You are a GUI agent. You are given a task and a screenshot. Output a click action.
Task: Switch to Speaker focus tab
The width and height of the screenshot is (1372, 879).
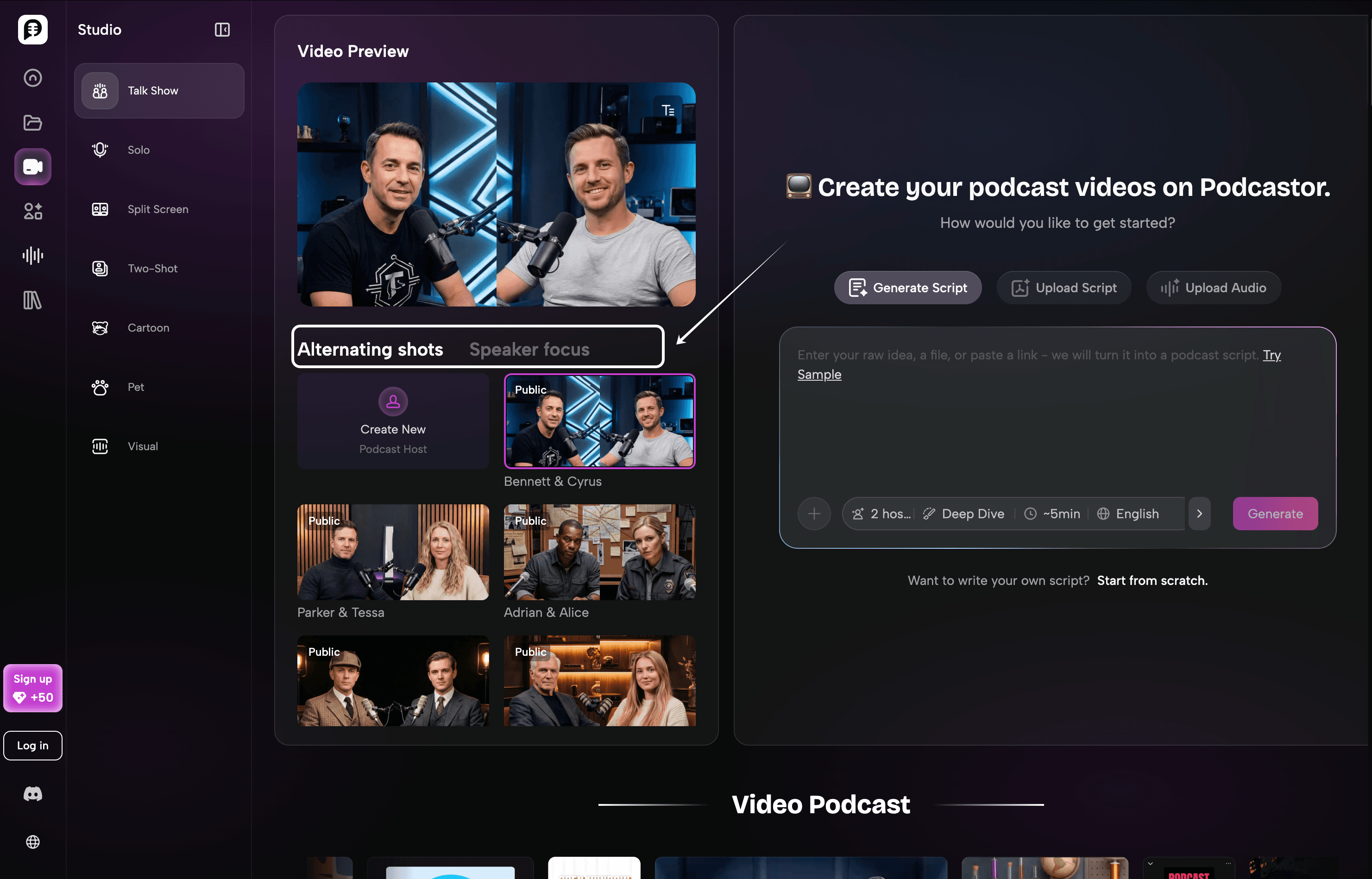coord(529,349)
